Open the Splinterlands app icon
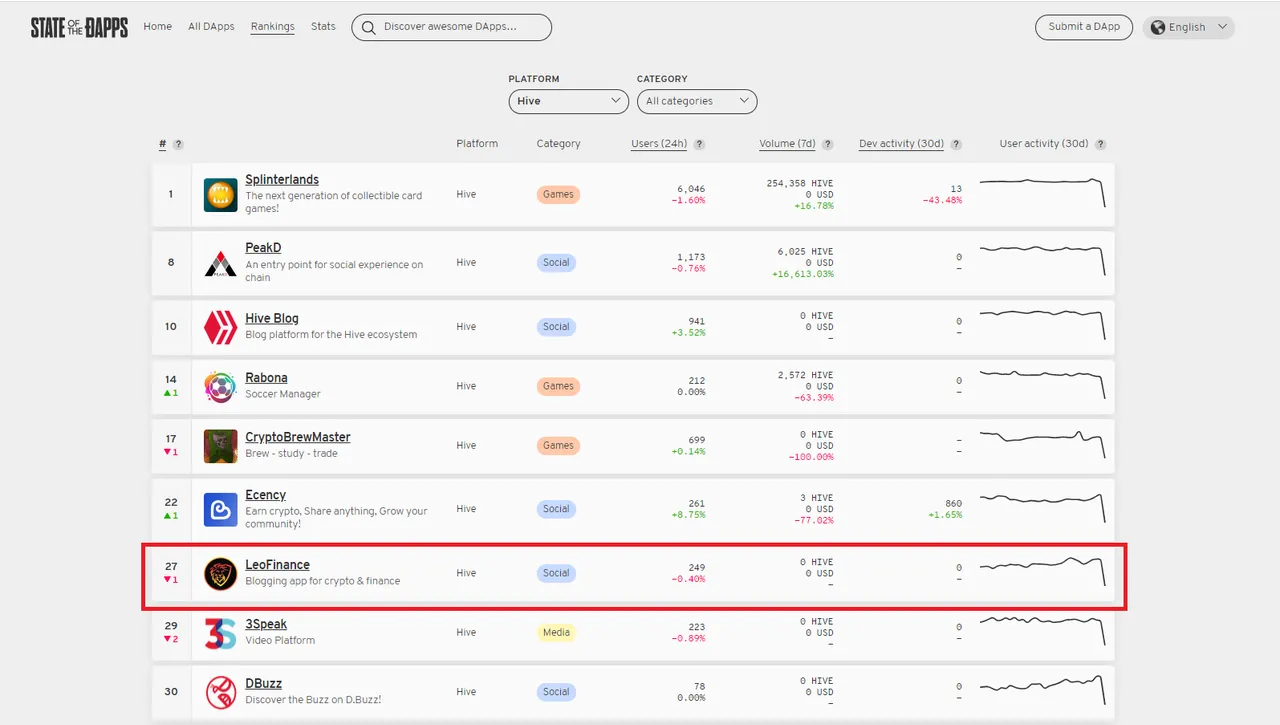Image resolution: width=1280 pixels, height=725 pixels. click(x=220, y=194)
